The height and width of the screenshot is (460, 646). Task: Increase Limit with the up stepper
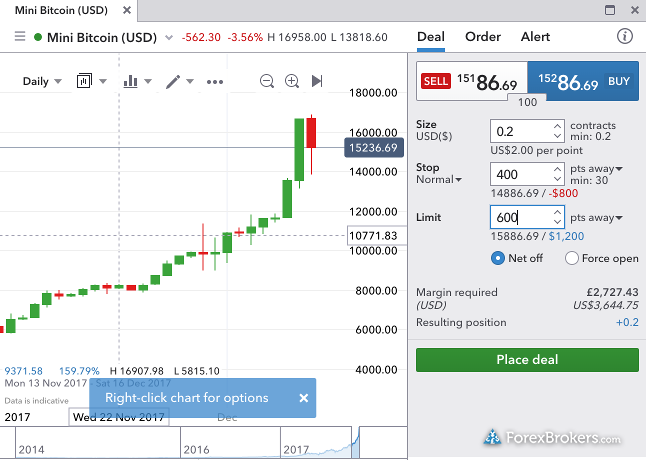(x=557, y=212)
